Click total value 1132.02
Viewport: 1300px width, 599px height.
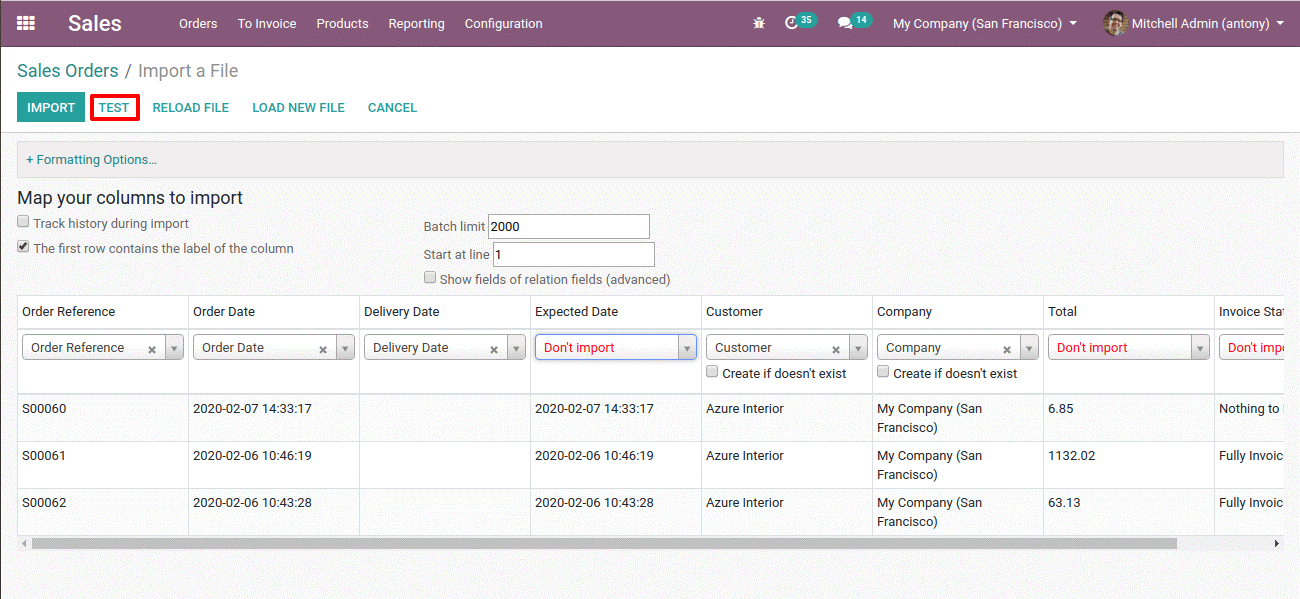click(1071, 455)
